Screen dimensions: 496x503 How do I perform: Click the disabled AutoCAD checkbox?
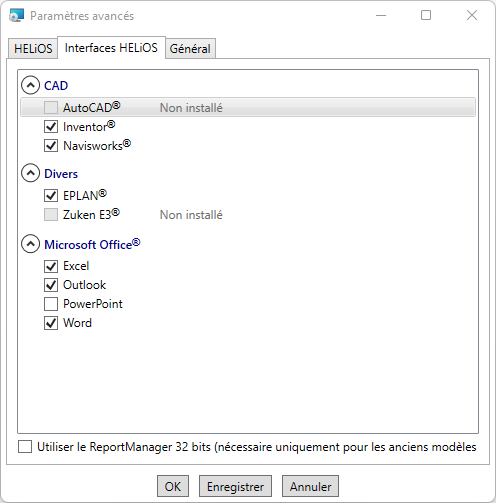click(51, 108)
